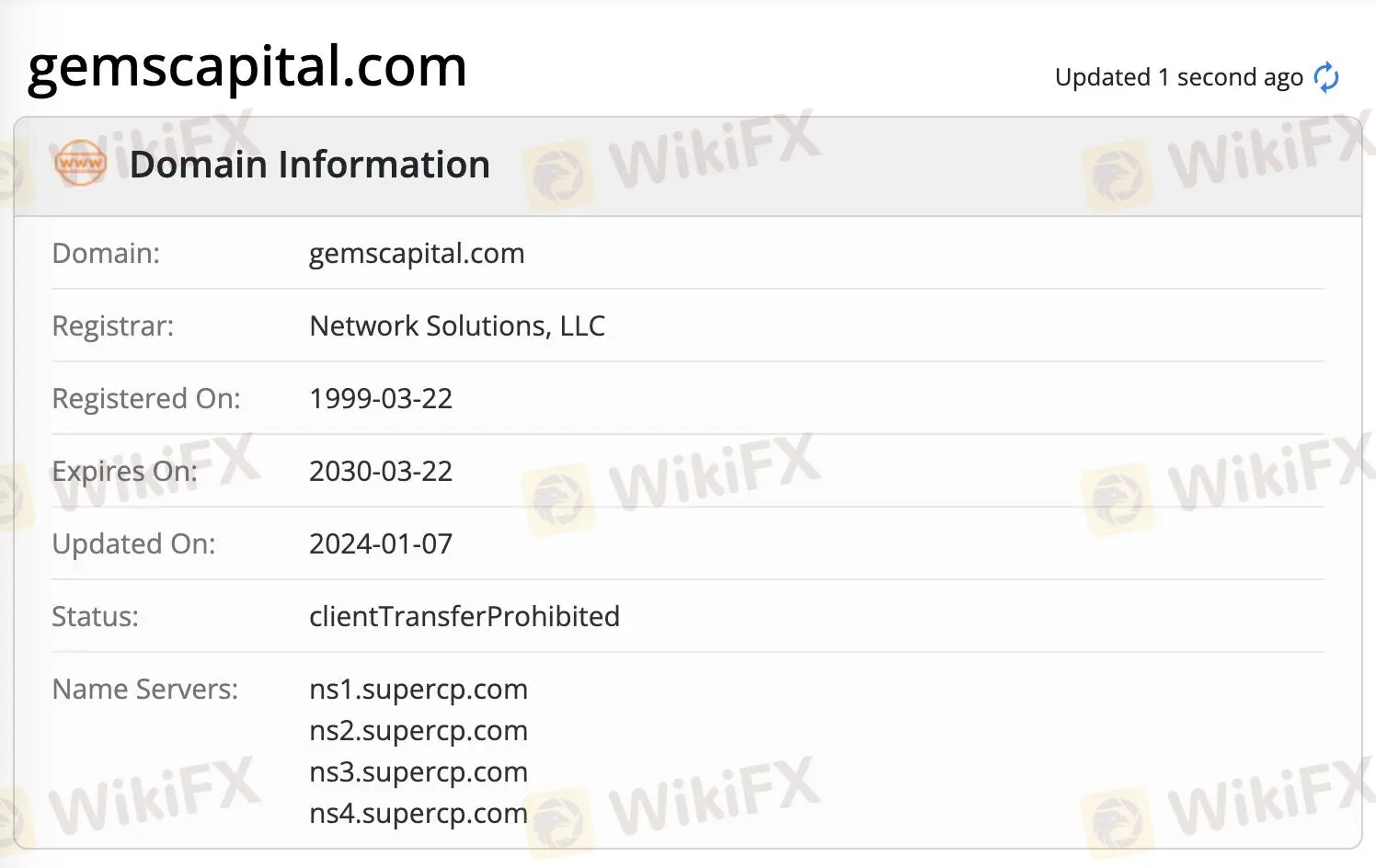Click the clientTransferProhibited status value

[464, 616]
